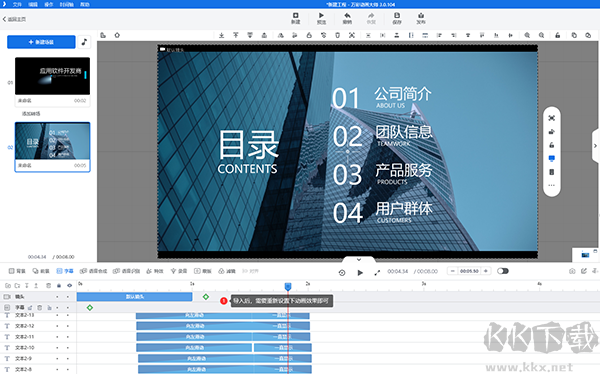This screenshot has height=374, width=600.
Task: Select the first scene thumbnail with black background
Action: pos(52,76)
